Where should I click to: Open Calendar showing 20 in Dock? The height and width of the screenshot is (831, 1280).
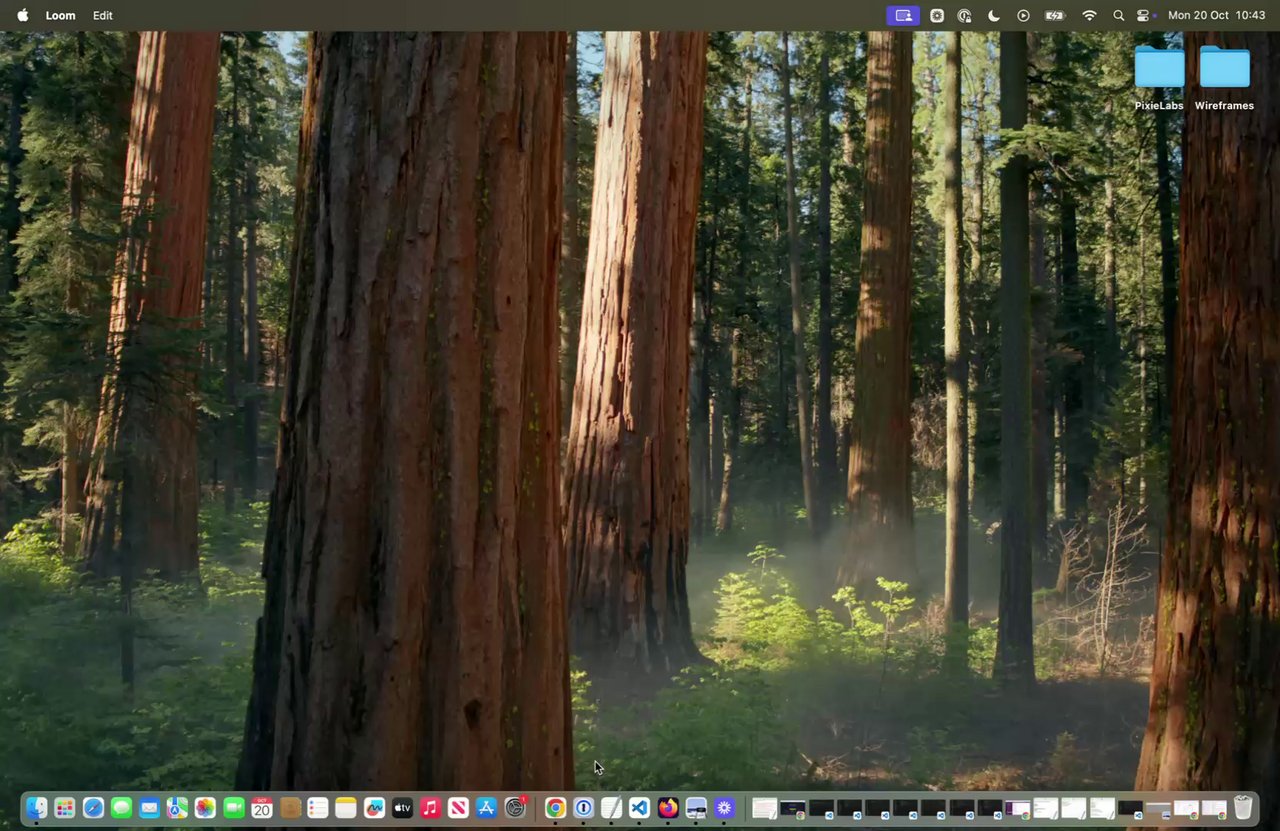[262, 808]
